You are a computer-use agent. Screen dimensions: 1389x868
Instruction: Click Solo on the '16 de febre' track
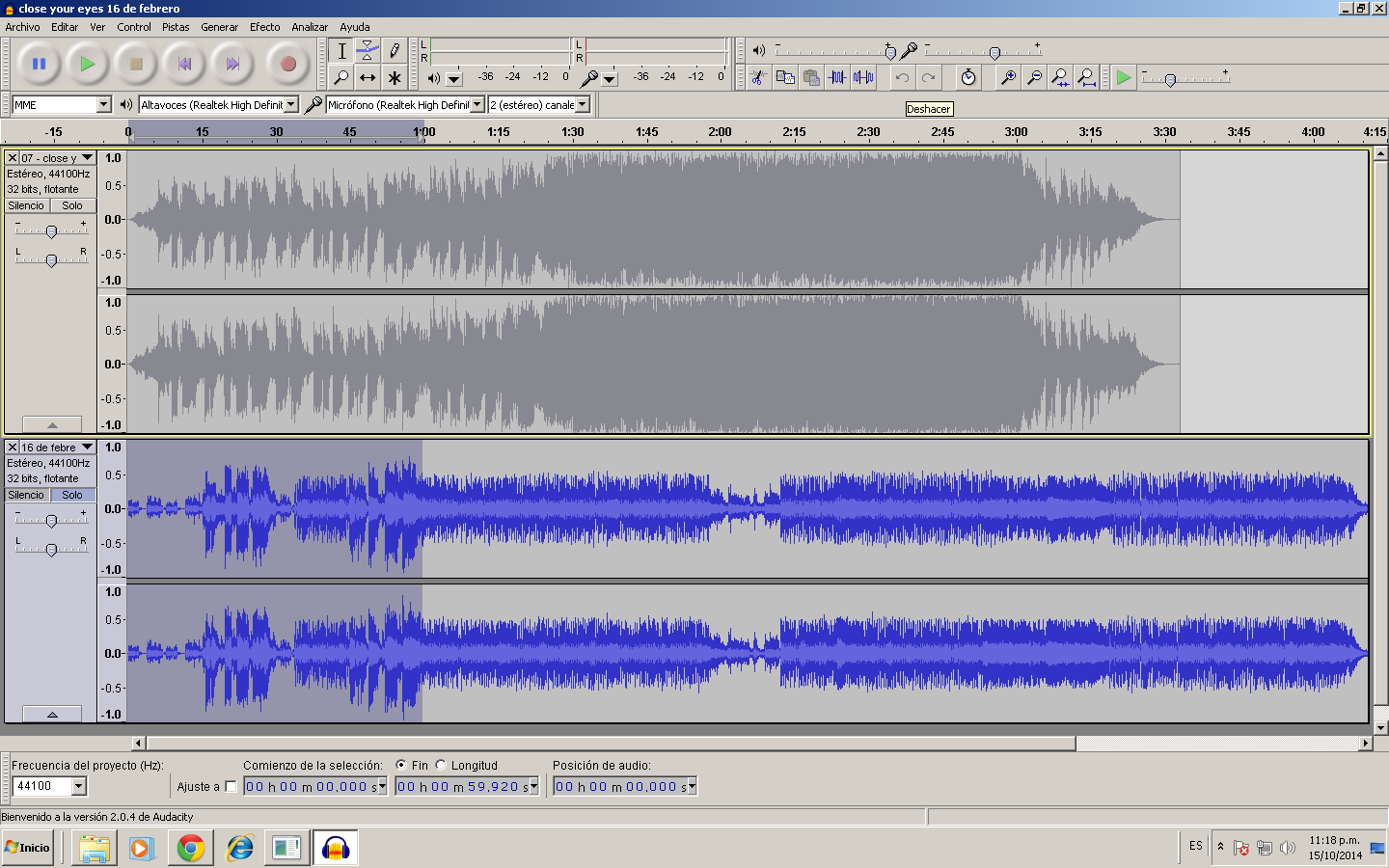(x=72, y=495)
